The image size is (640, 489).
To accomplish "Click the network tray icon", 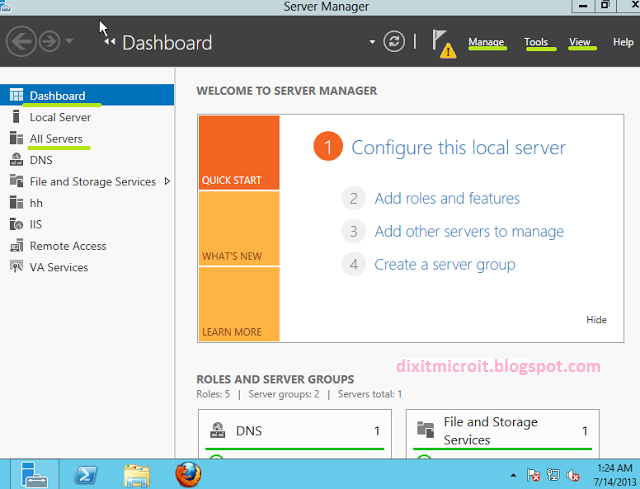I will 553,475.
